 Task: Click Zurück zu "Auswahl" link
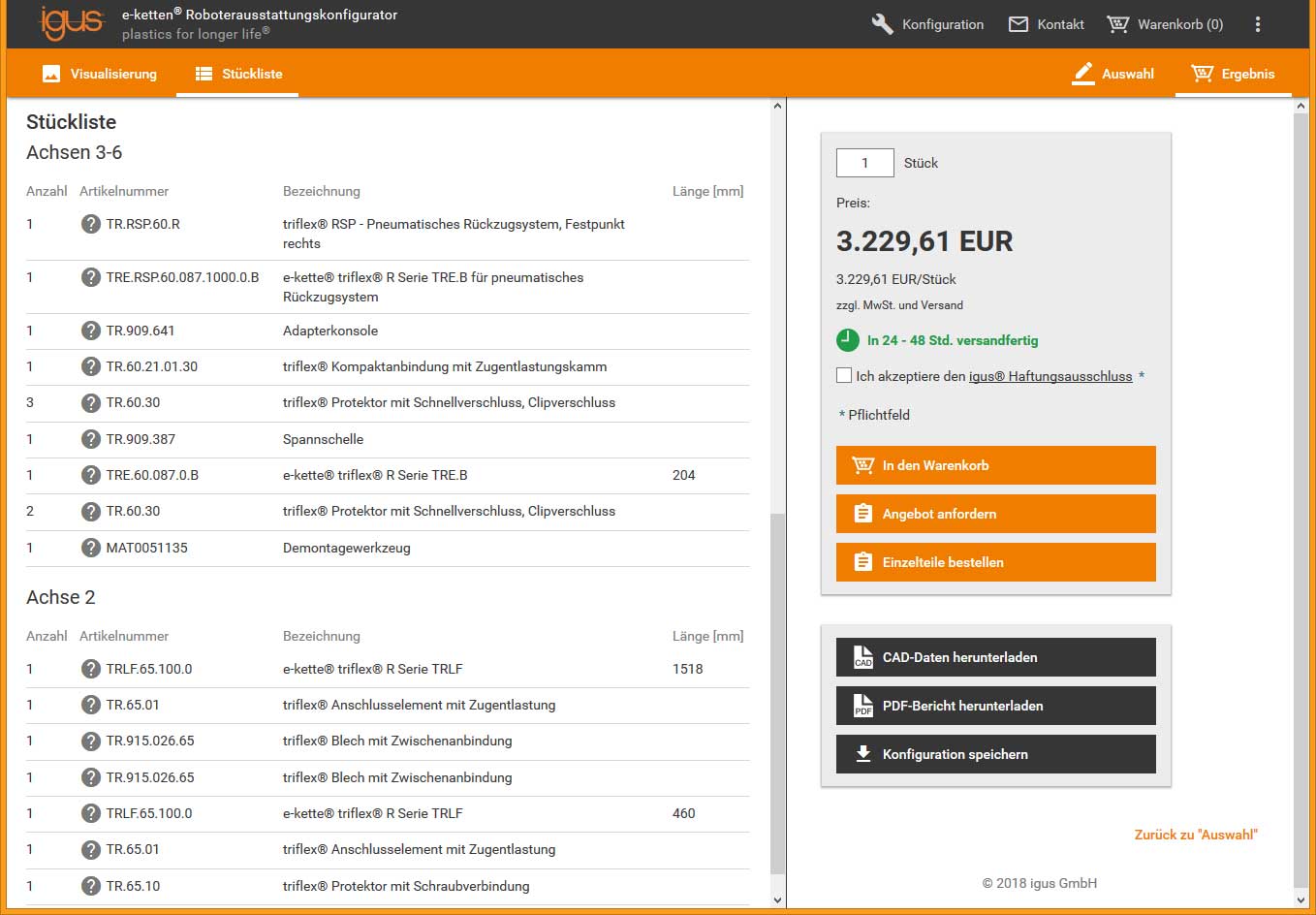point(1196,835)
